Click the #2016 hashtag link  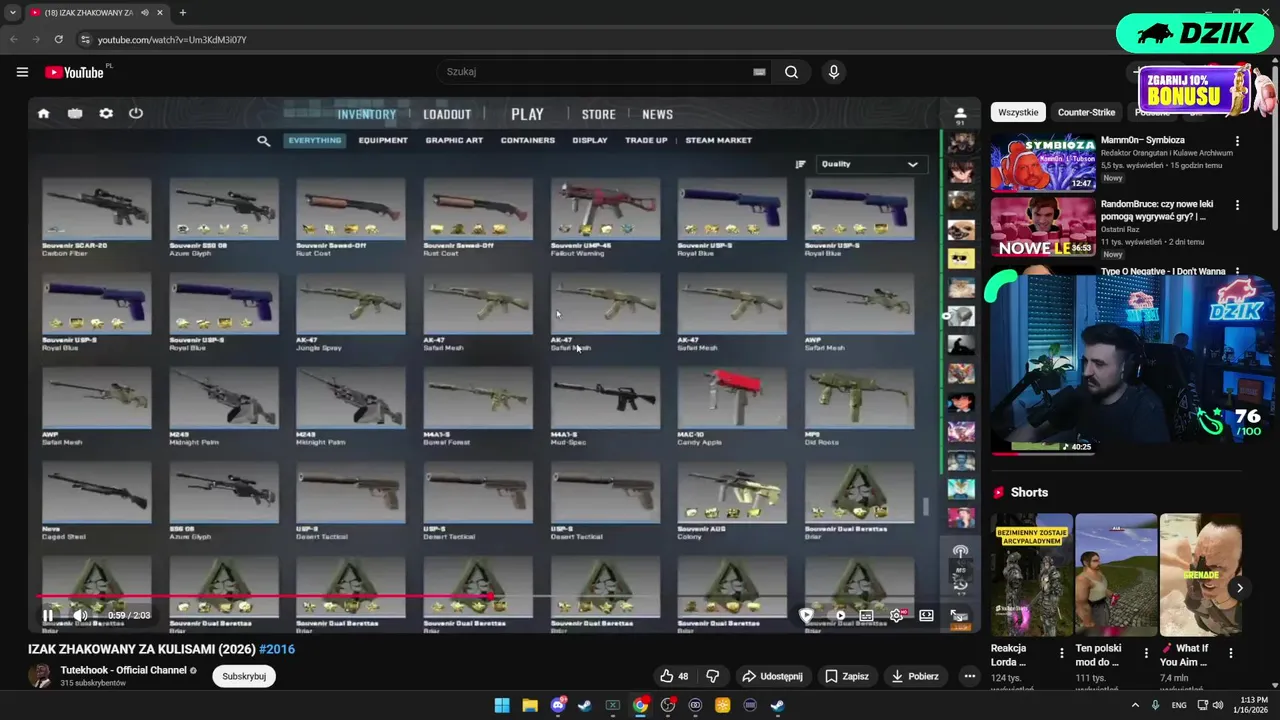(x=277, y=649)
